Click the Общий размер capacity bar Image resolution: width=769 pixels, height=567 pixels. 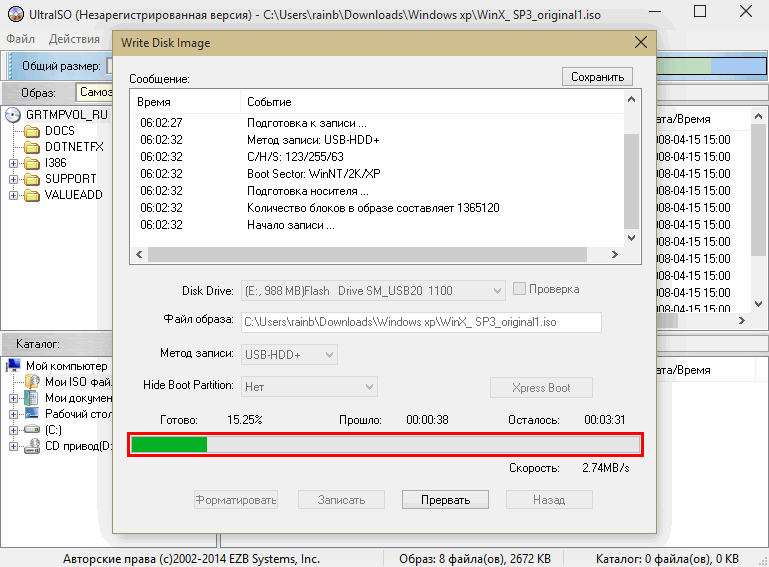711,66
